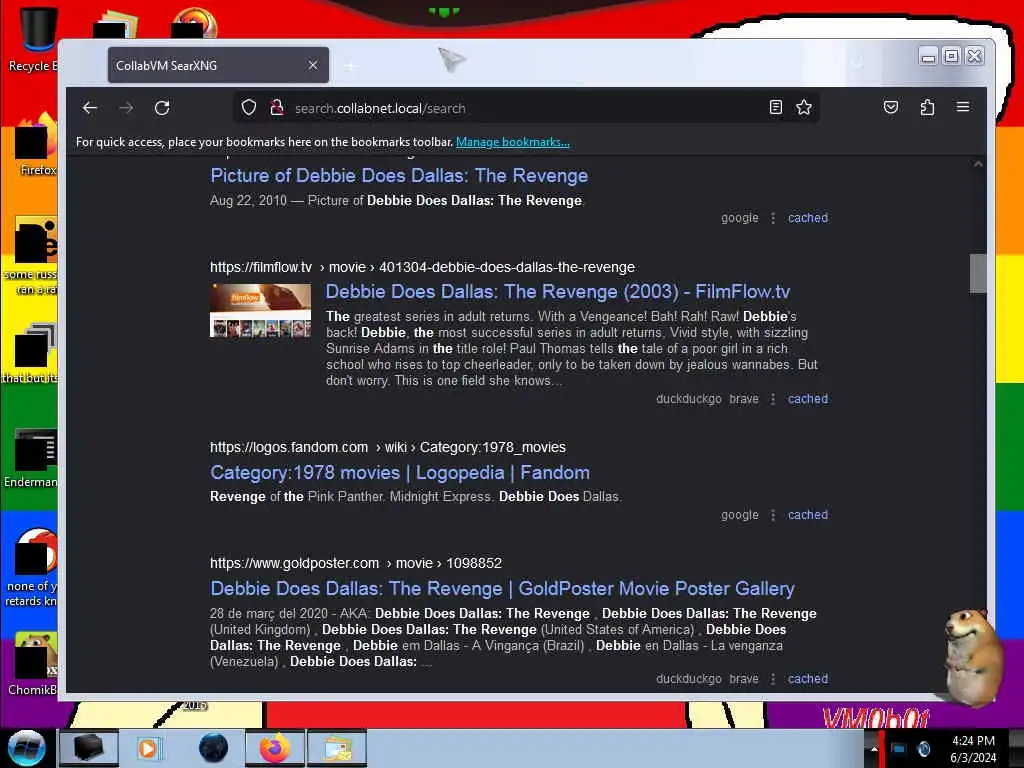Toggle reader view icon in address bar
Screen dimensions: 1024x768
[775, 107]
